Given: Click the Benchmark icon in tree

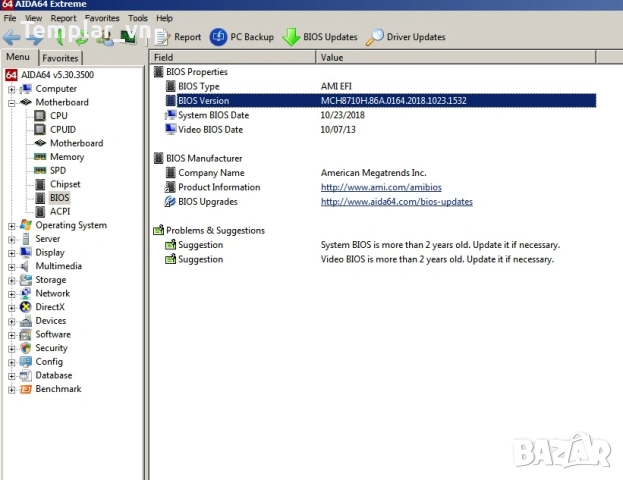Looking at the screenshot, I should (x=26, y=389).
